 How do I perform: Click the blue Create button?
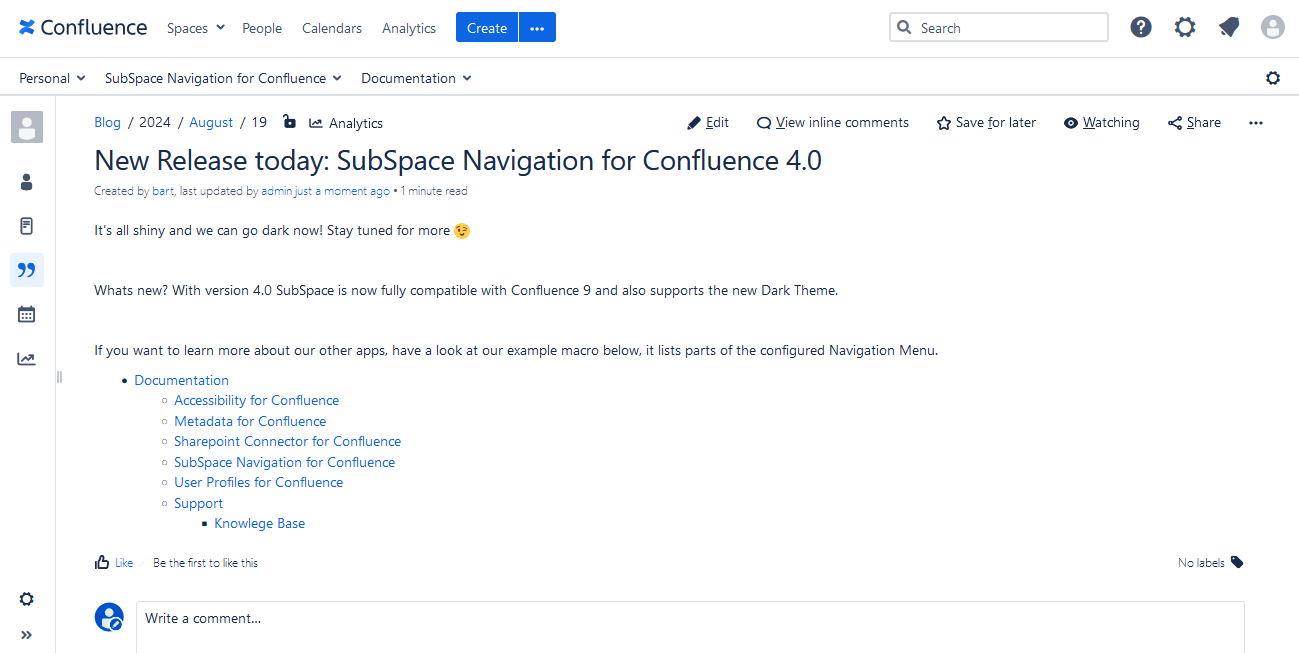pos(487,28)
